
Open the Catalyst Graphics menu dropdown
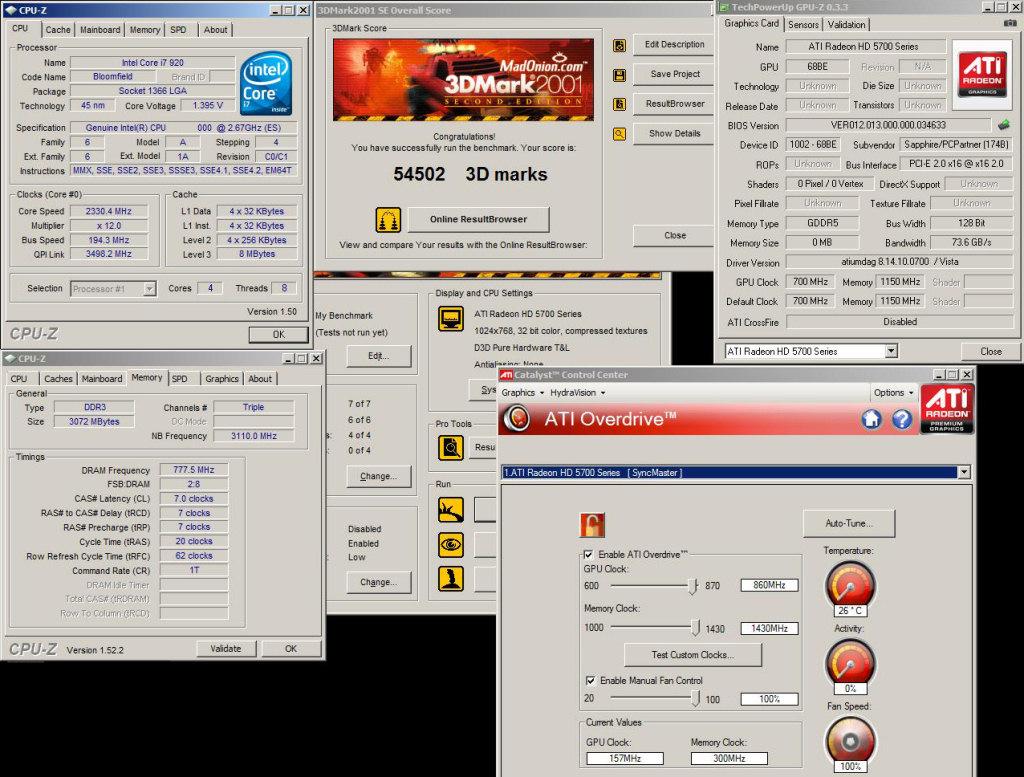pyautogui.click(x=522, y=392)
